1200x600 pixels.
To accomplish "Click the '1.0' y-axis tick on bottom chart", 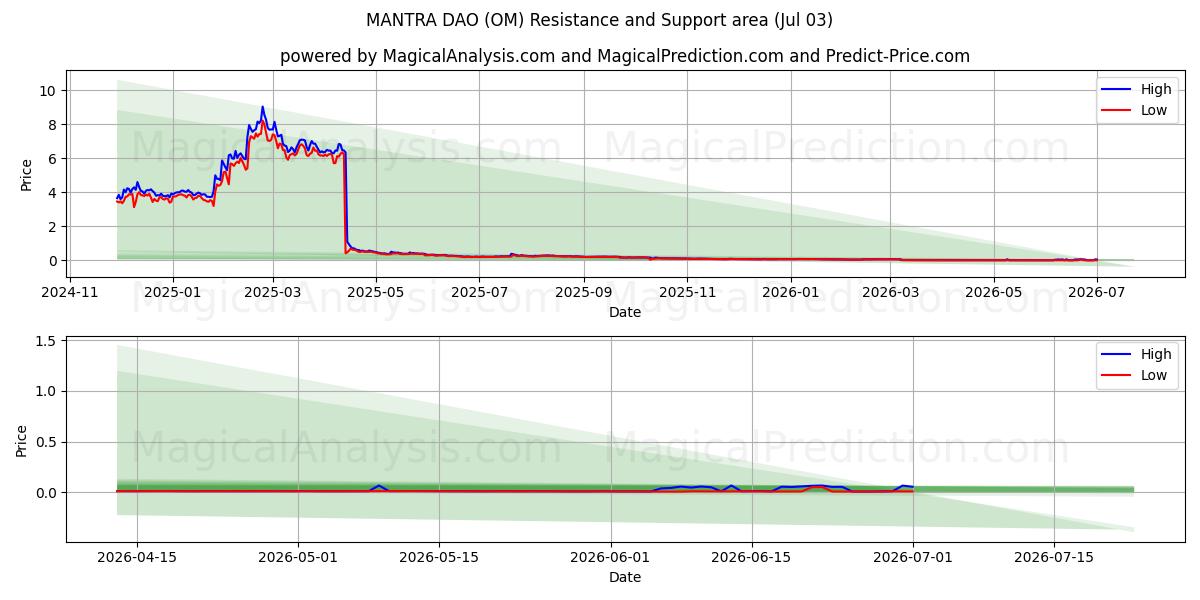I will pyautogui.click(x=48, y=391).
